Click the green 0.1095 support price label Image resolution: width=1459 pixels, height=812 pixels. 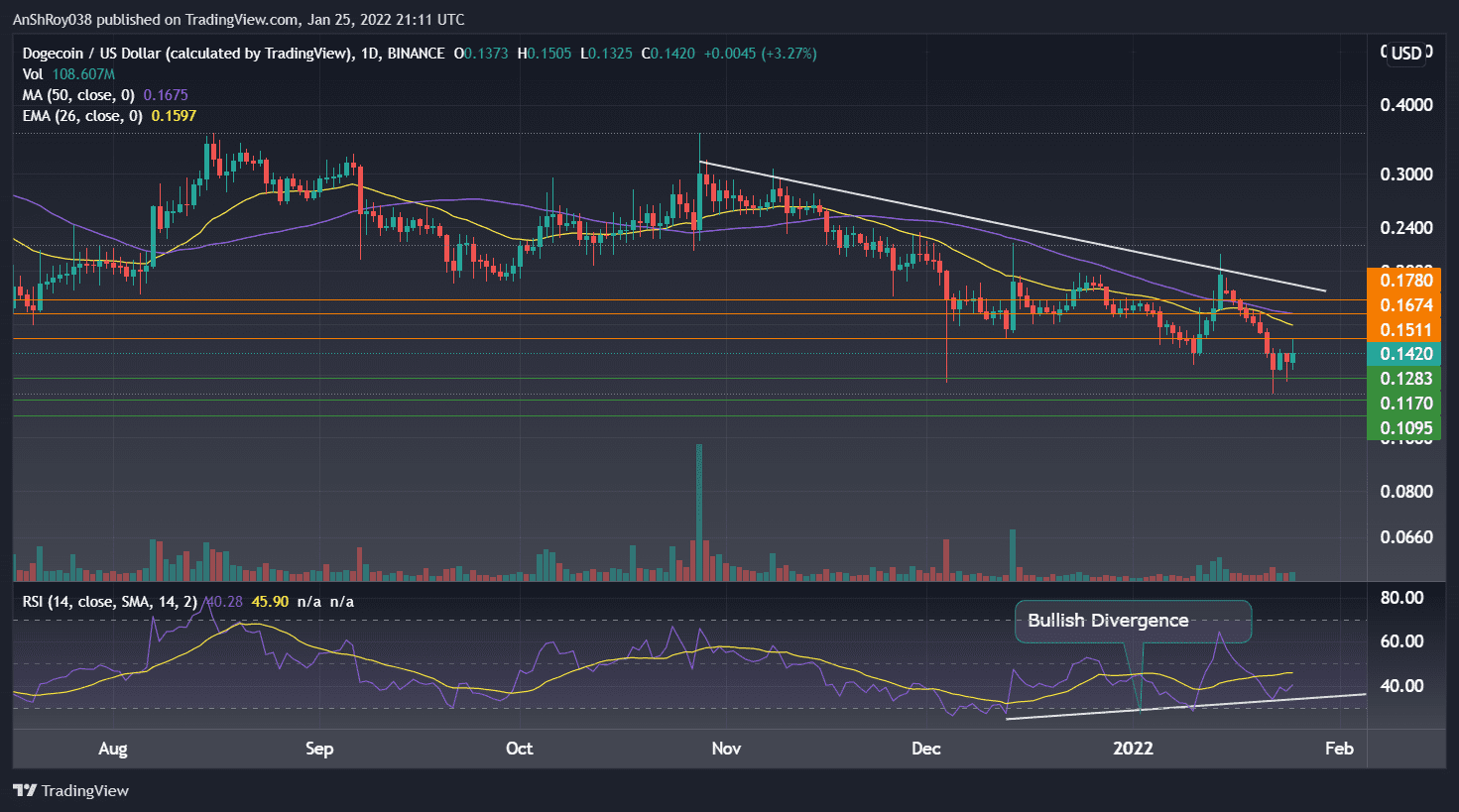1404,428
